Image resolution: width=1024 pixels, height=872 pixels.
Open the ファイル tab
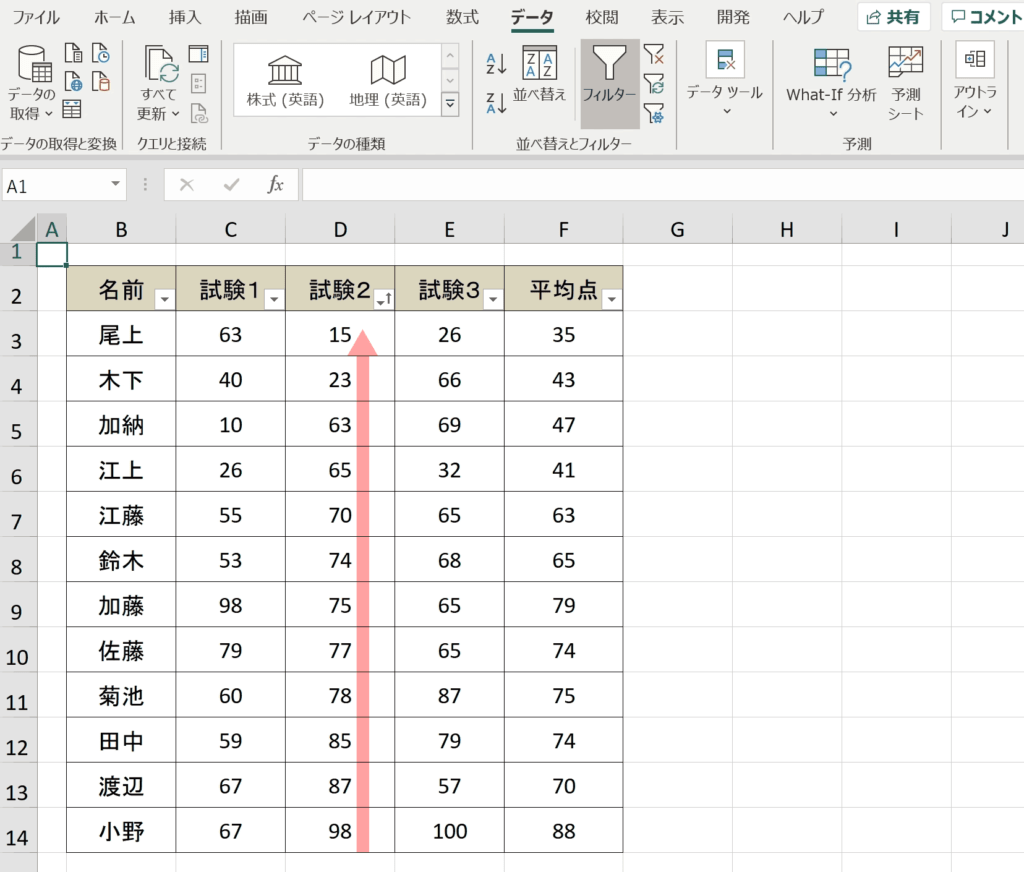tap(36, 17)
